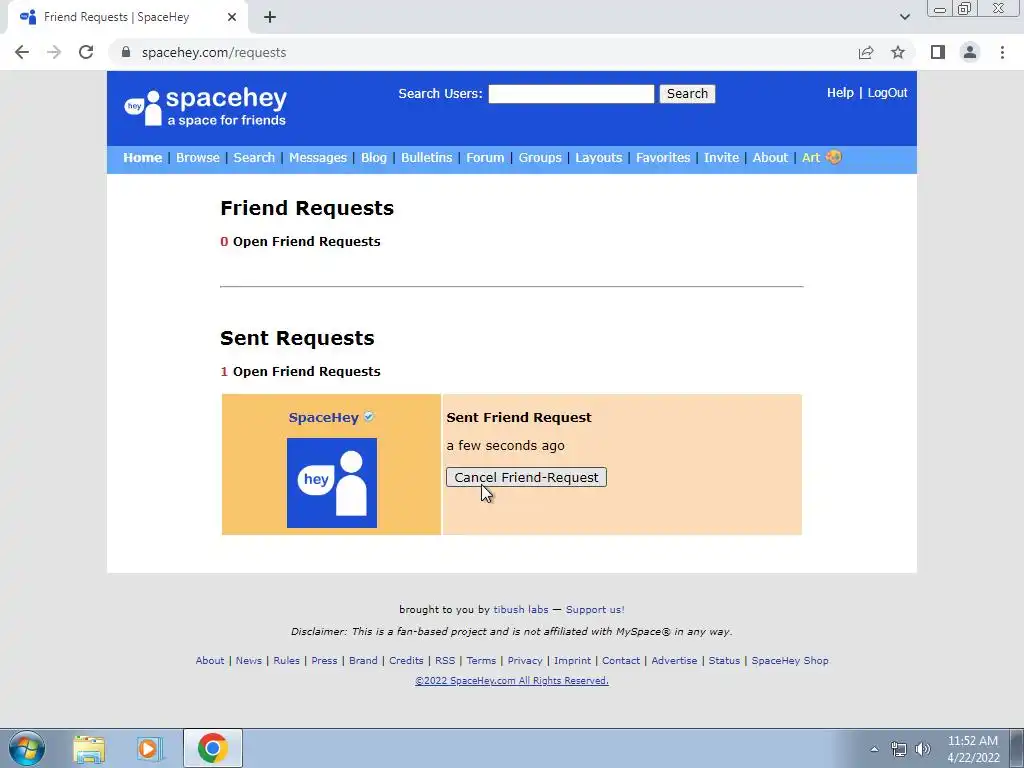Open the Invite nav item
Viewport: 1024px width, 768px height.
722,157
